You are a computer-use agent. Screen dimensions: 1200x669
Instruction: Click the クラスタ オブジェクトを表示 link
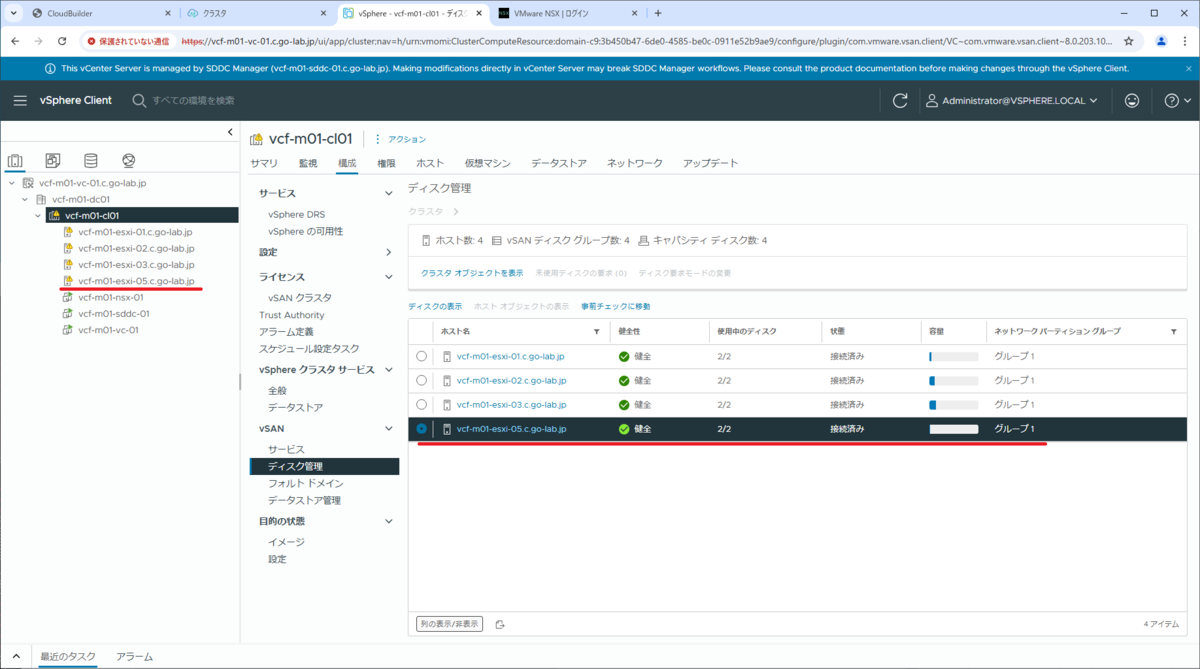472,273
